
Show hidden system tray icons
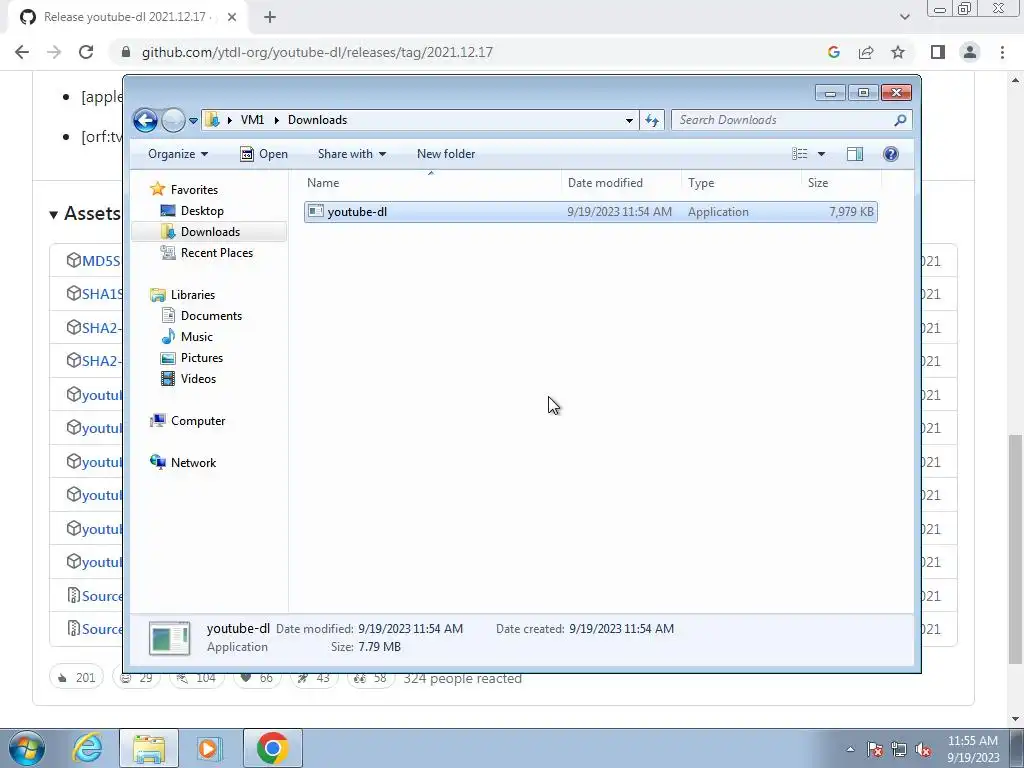pyautogui.click(x=850, y=750)
